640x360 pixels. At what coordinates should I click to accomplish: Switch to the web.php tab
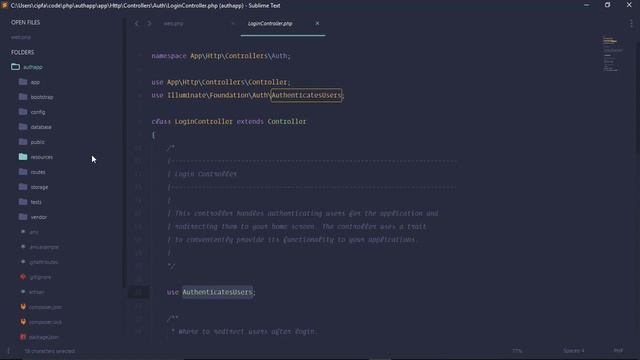[173, 24]
